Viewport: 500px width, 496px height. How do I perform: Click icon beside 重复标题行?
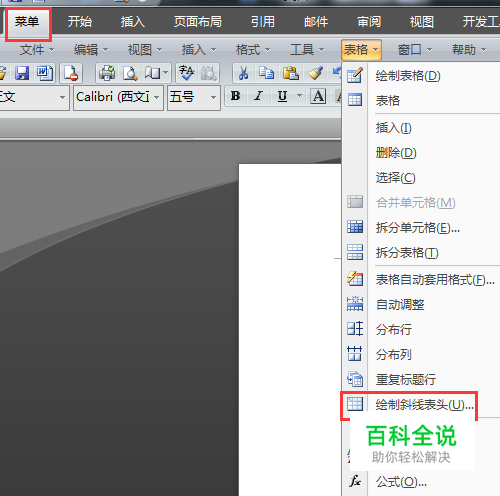pos(355,379)
